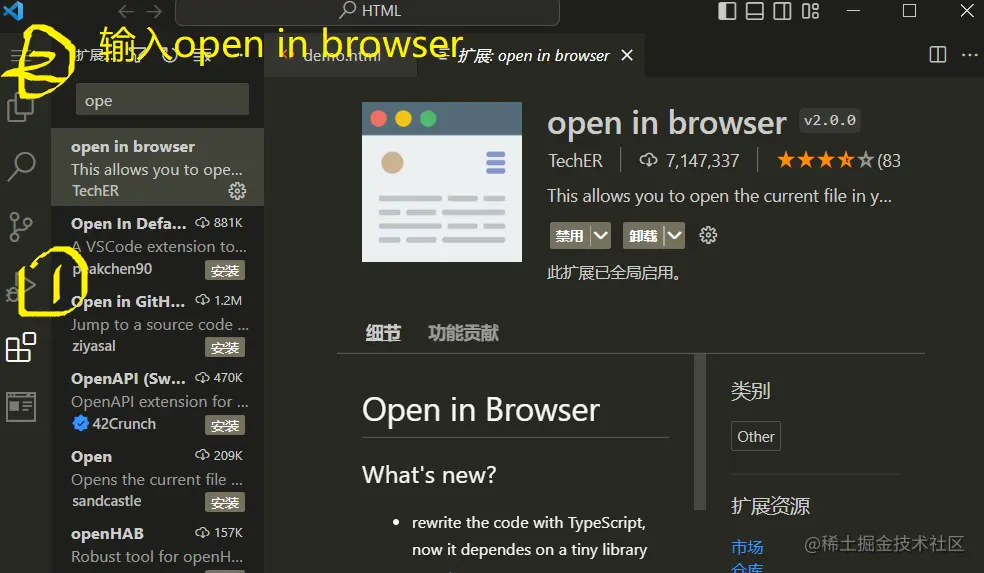
Task: Open the Explorer files icon in activity bar
Action: (x=20, y=107)
